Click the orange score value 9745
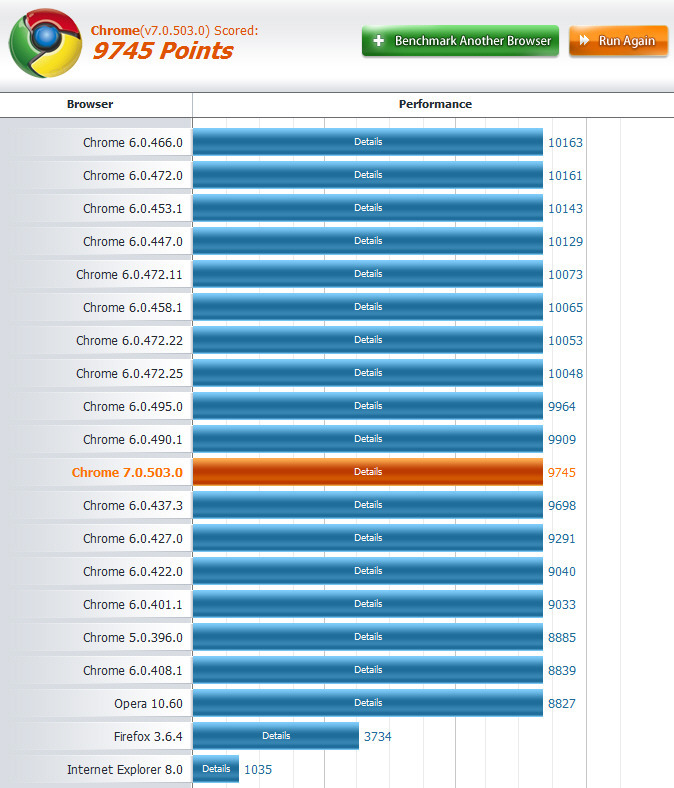Screen dimensions: 674x788 (x=562, y=473)
